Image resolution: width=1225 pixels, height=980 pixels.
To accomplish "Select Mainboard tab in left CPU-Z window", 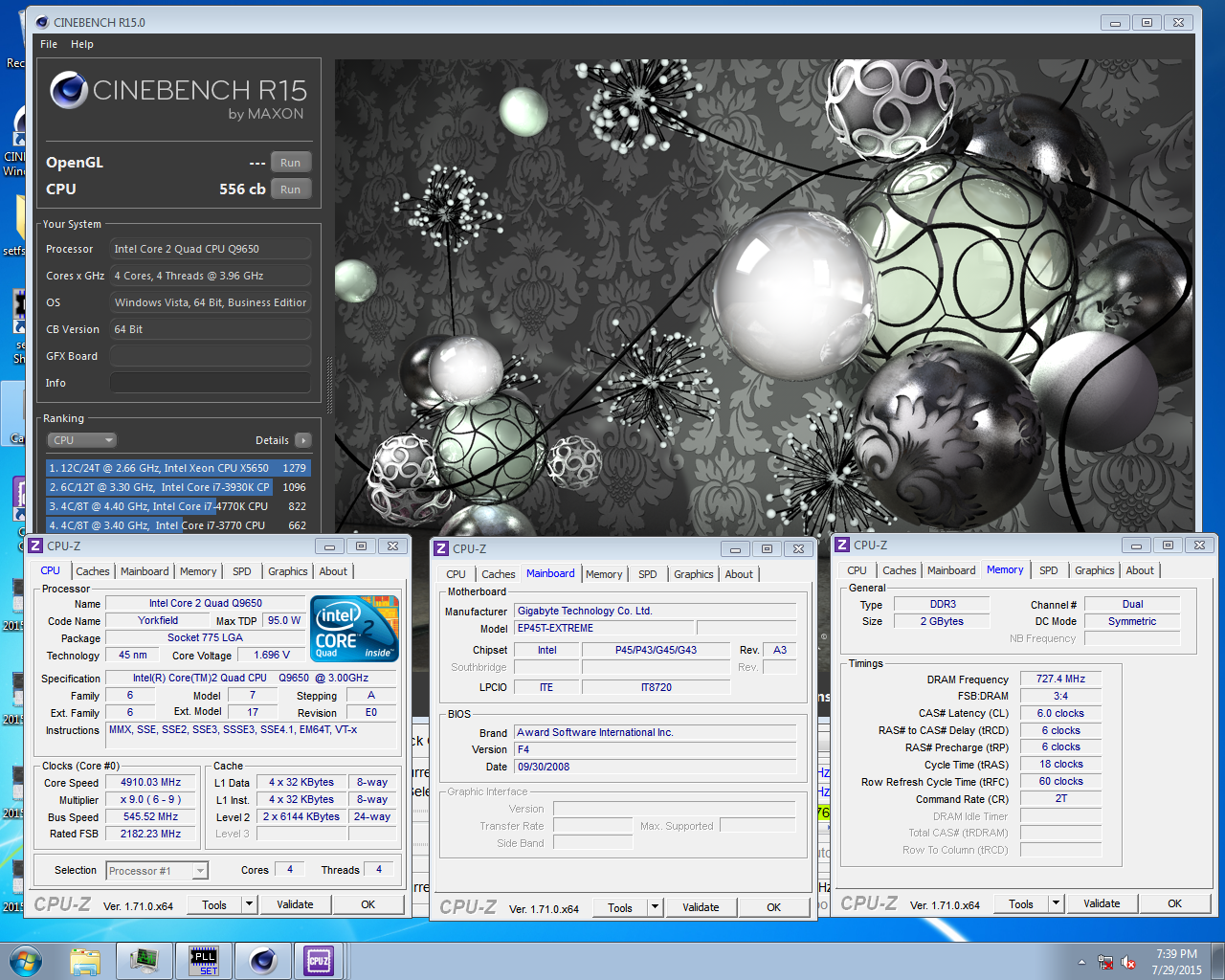I will 145,571.
